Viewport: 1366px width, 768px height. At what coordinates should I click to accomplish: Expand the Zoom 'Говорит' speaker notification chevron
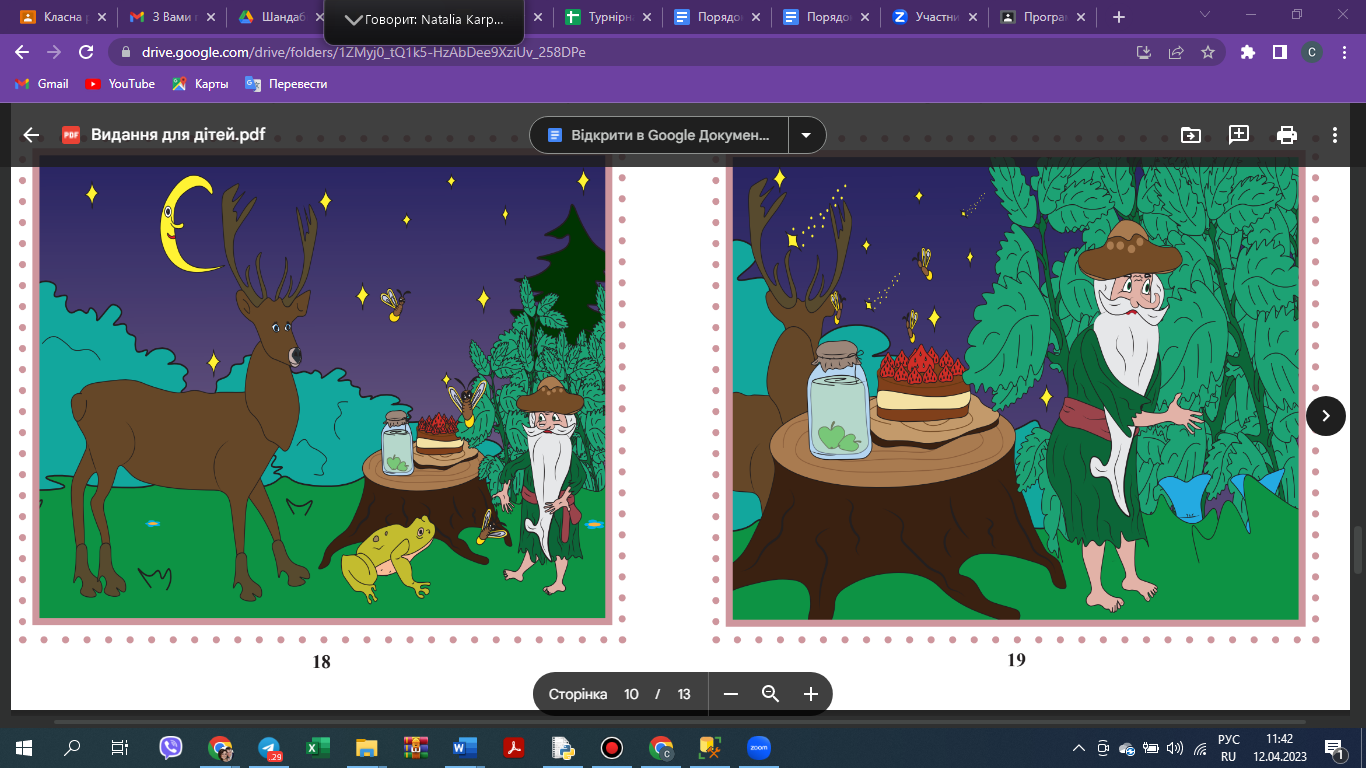[x=353, y=20]
